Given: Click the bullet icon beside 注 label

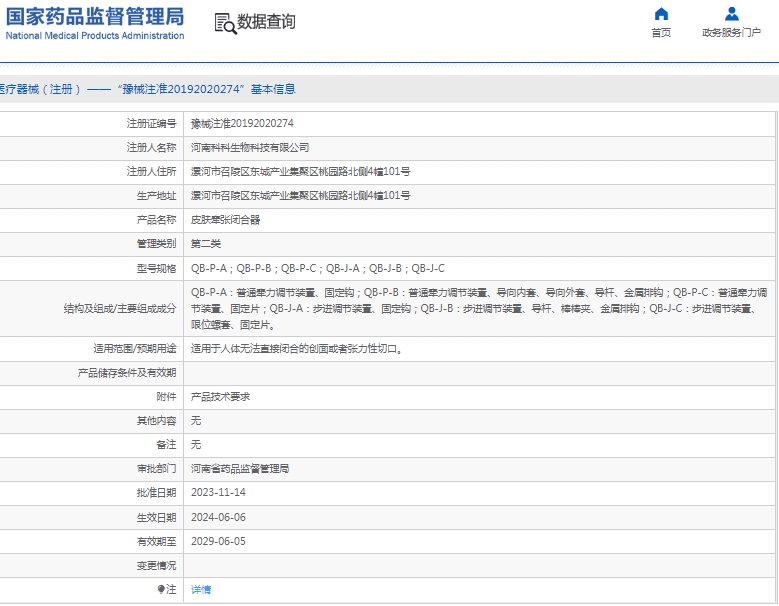Looking at the screenshot, I should 161,590.
